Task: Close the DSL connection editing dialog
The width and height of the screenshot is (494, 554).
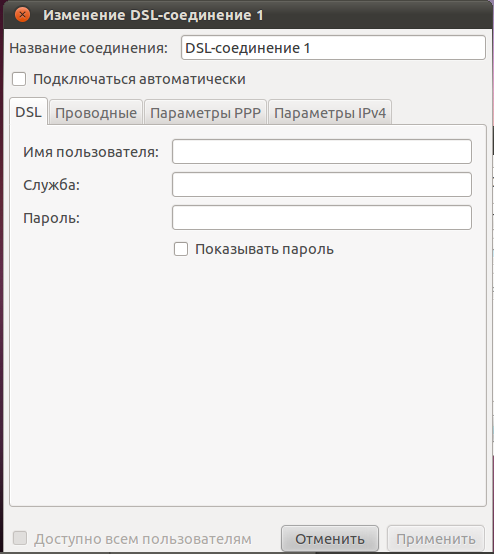Action: 22,15
